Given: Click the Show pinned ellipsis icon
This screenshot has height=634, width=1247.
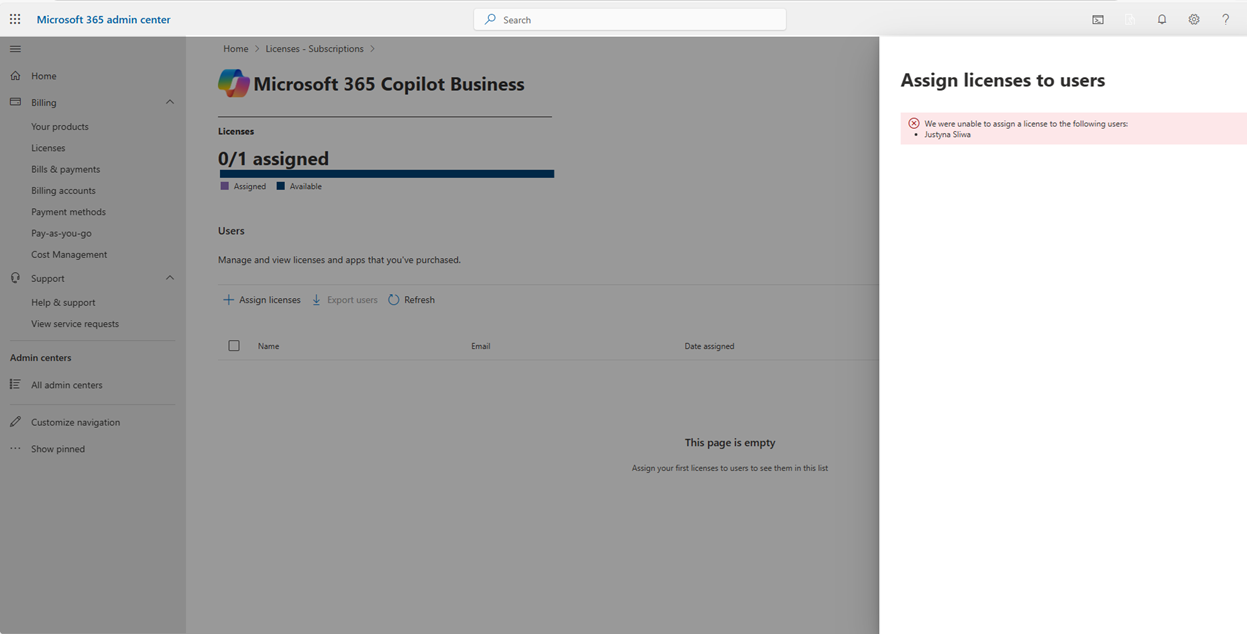Looking at the screenshot, I should click(x=15, y=449).
